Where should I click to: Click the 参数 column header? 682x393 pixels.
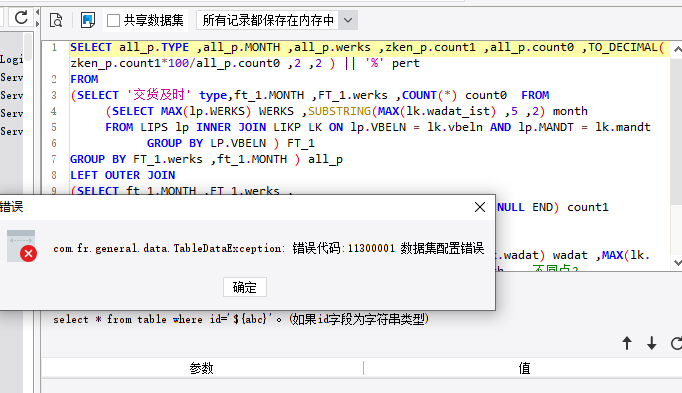coord(201,368)
